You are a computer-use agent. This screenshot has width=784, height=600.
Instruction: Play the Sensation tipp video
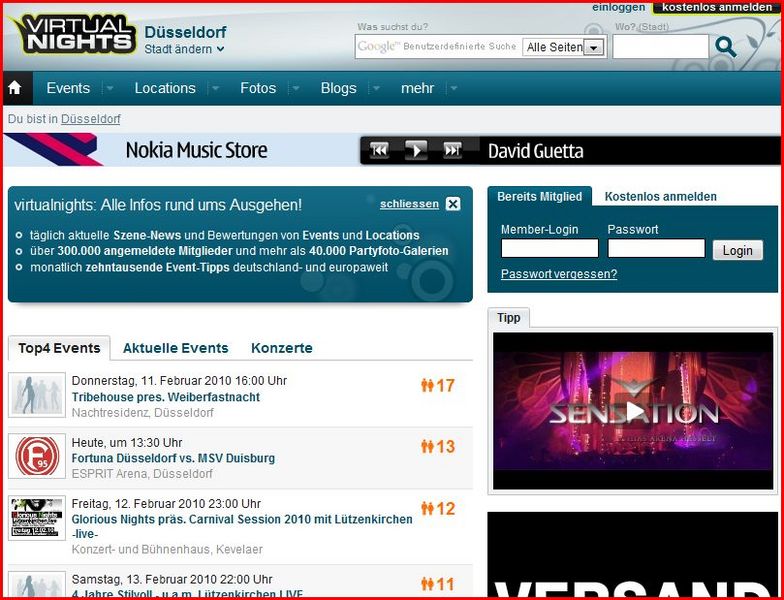point(633,411)
